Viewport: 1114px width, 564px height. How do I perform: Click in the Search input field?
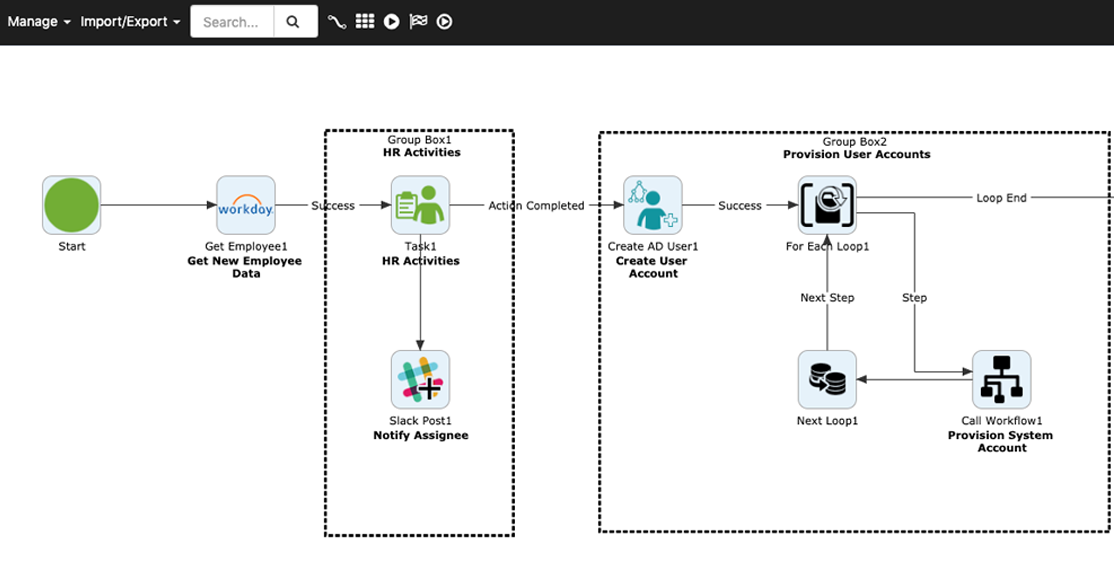pos(232,21)
